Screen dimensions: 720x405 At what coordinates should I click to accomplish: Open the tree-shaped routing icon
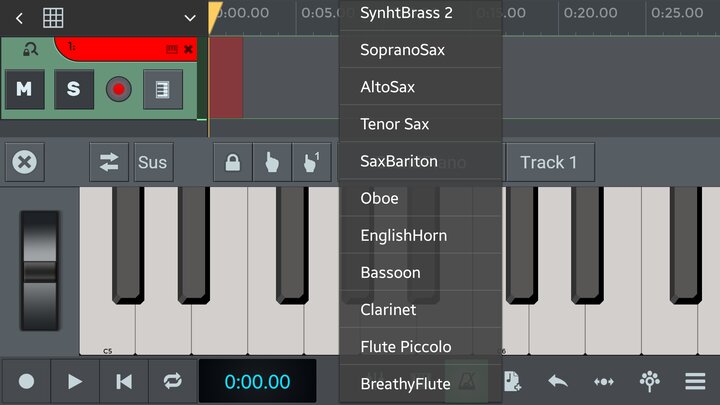click(650, 382)
